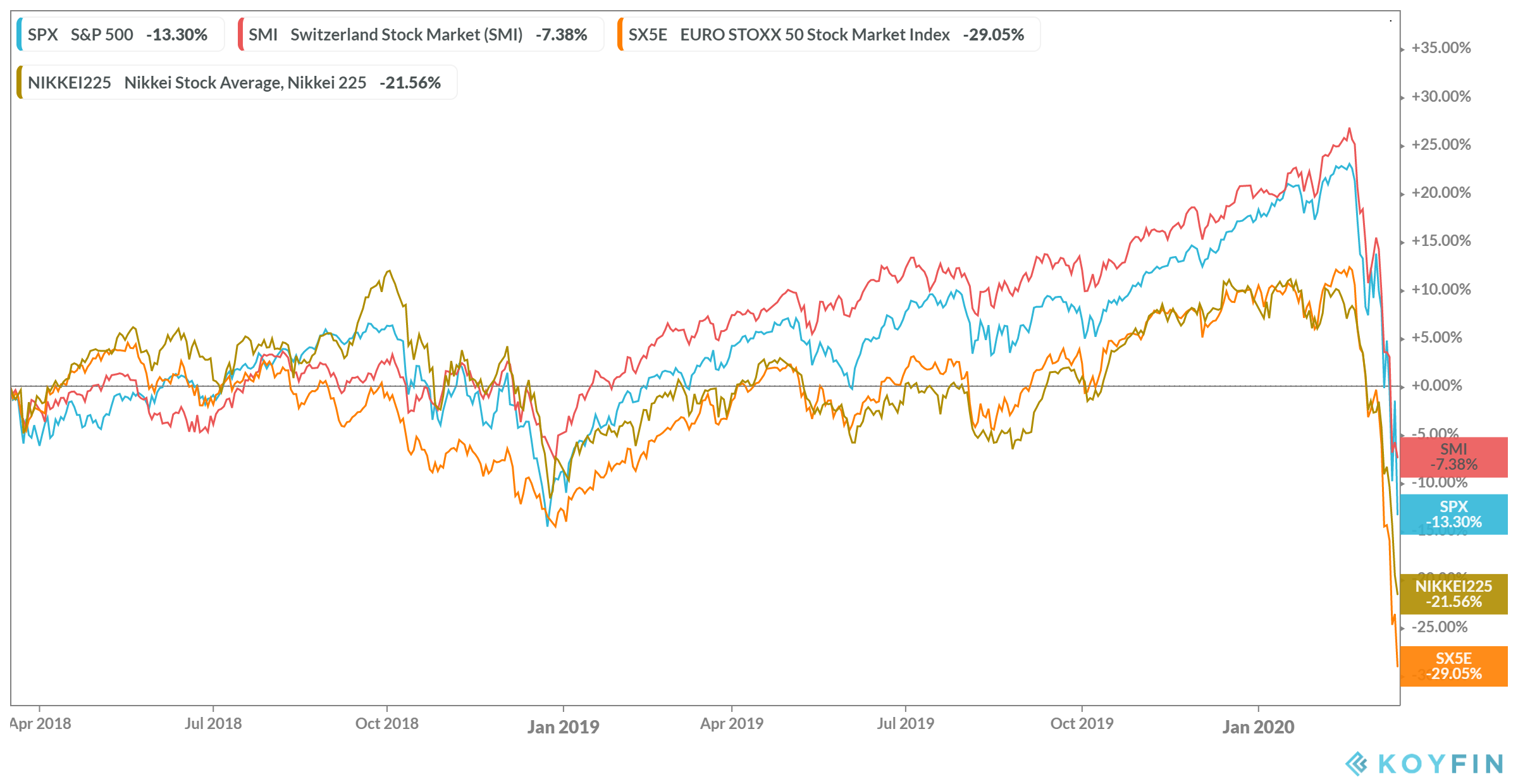Click the Apr 2019 axis label
Viewport: 1518px width, 784px height.
732,723
